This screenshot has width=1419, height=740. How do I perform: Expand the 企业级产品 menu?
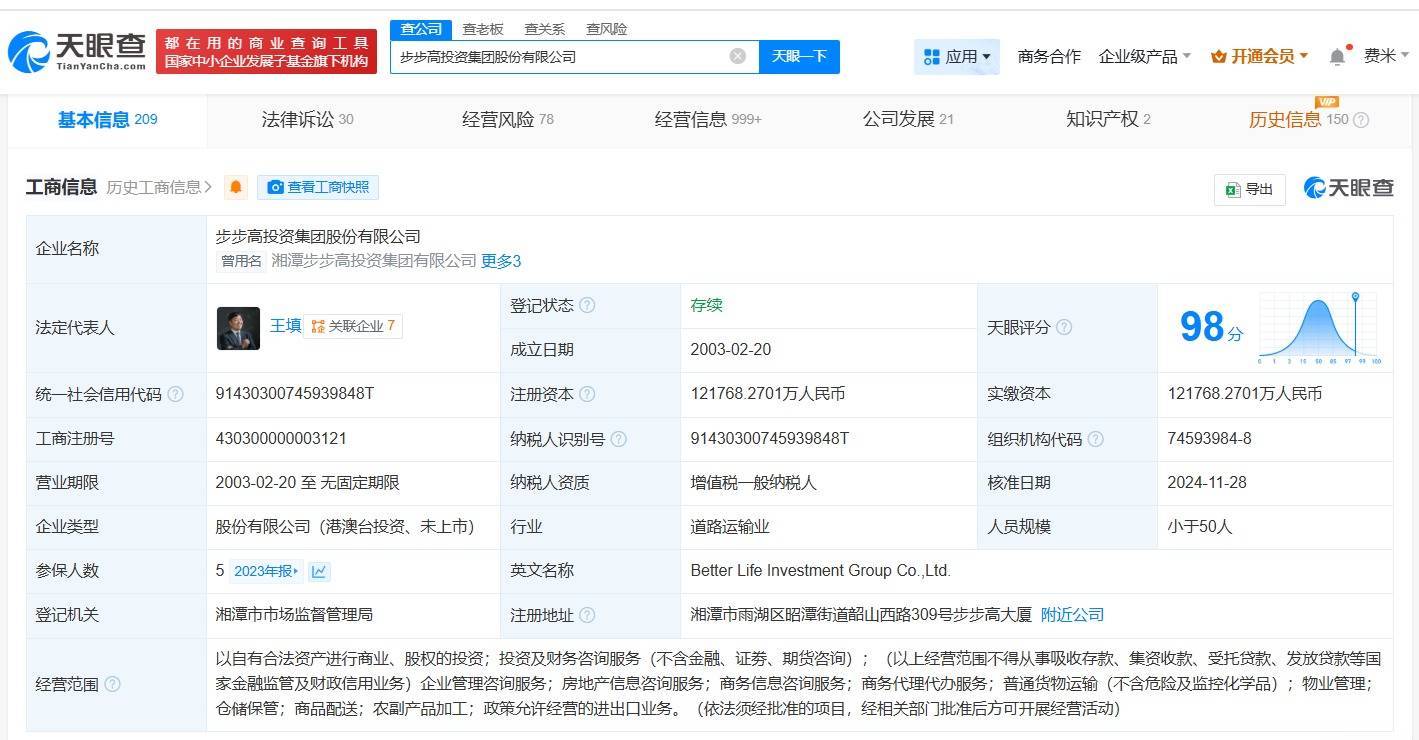(1145, 56)
